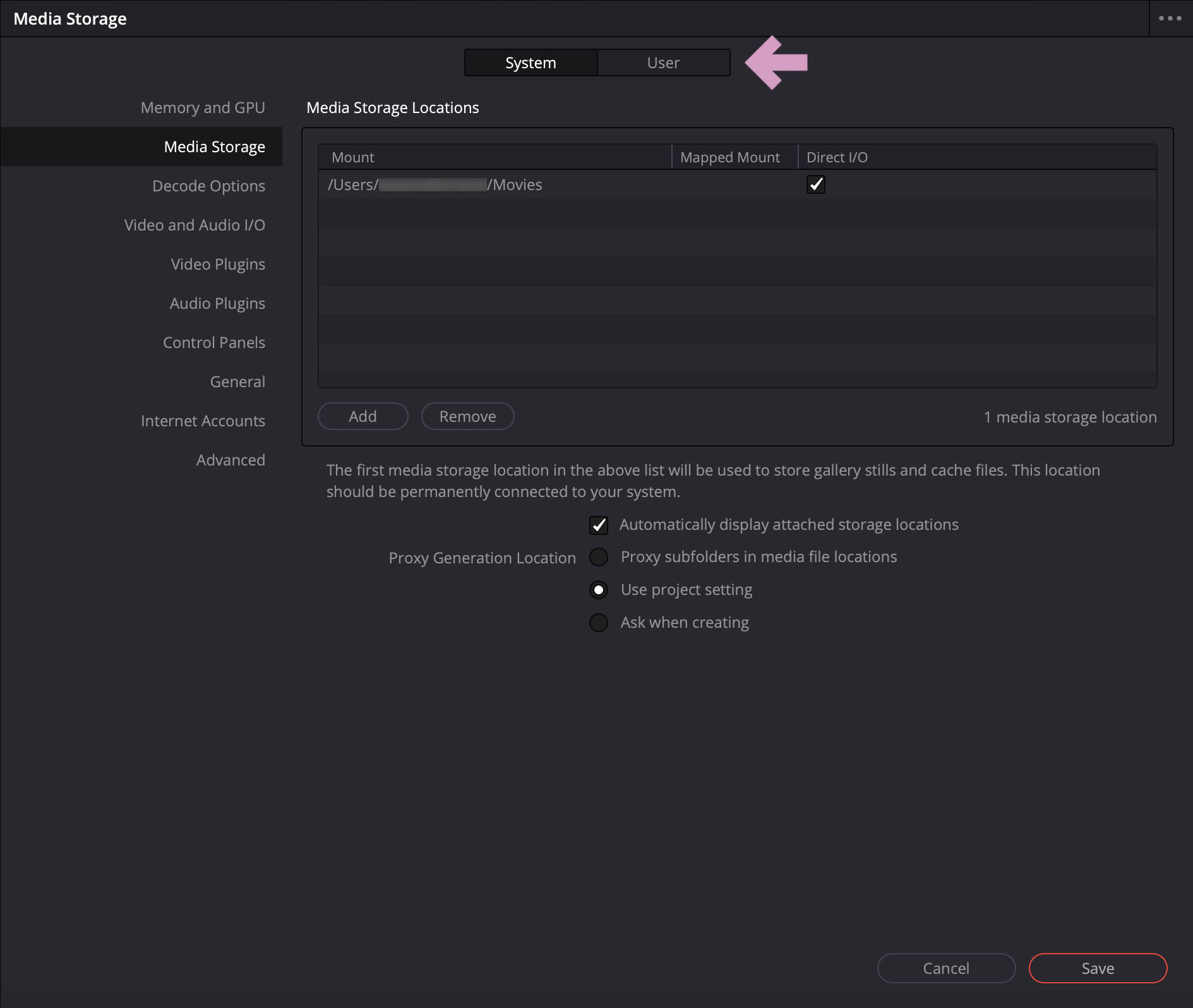
Task: Remove the selected storage location
Action: point(467,416)
